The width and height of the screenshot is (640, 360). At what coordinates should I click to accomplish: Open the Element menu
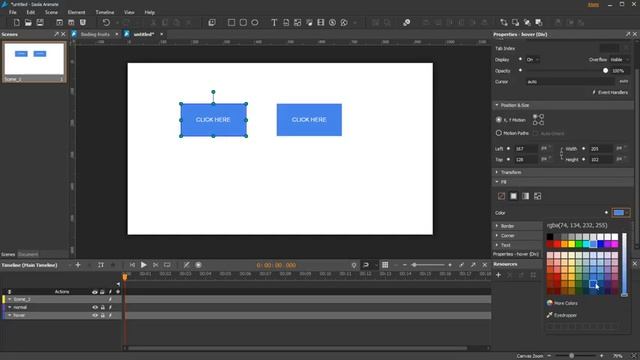[x=76, y=12]
